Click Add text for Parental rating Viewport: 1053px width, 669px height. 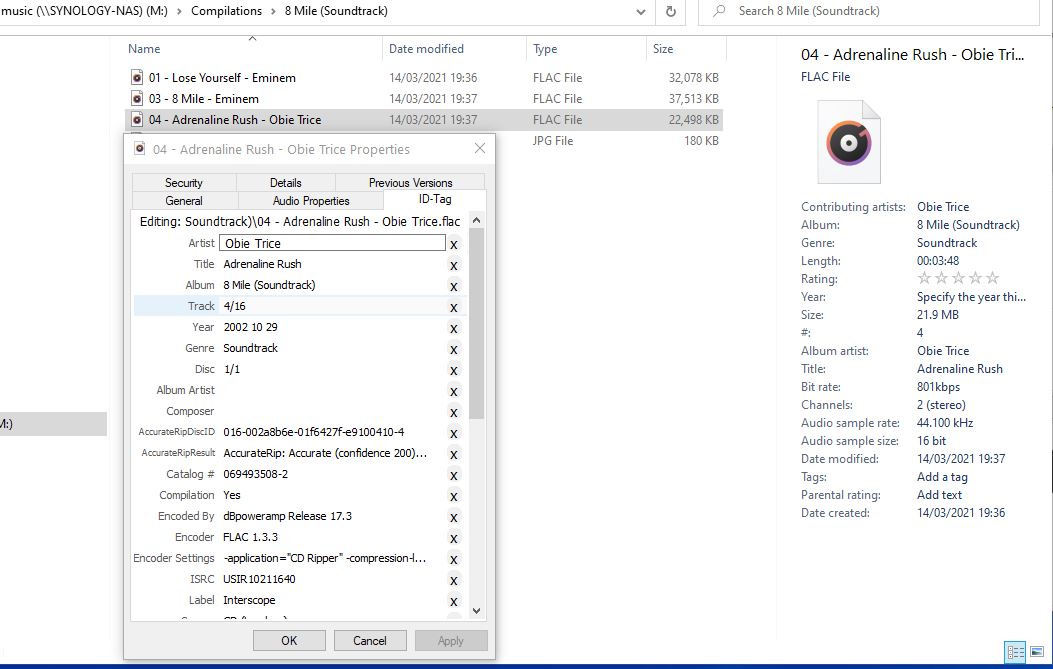tap(940, 495)
